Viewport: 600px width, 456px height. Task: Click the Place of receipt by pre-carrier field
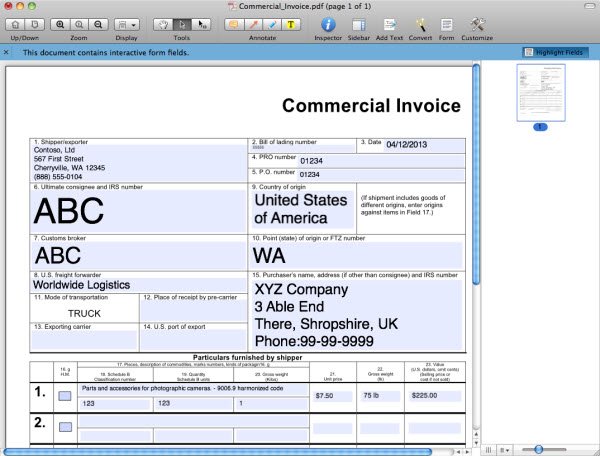[194, 311]
